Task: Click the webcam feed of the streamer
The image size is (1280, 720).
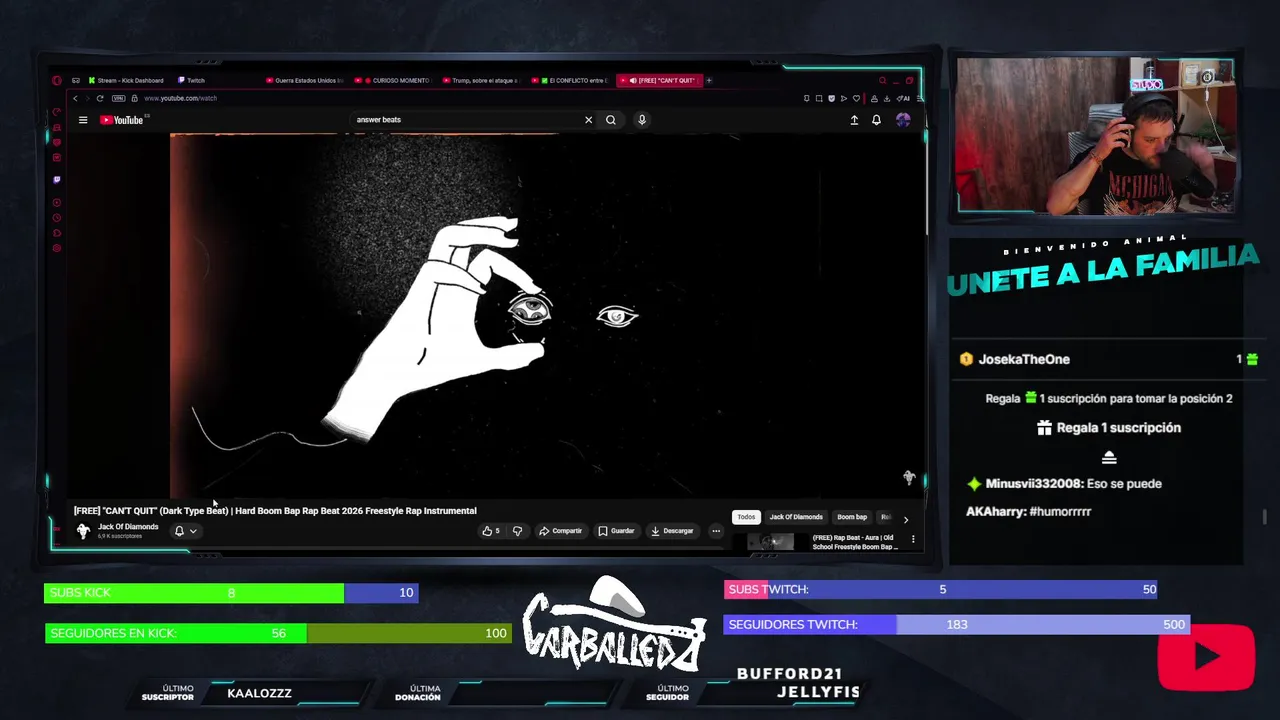Action: [x=1095, y=135]
